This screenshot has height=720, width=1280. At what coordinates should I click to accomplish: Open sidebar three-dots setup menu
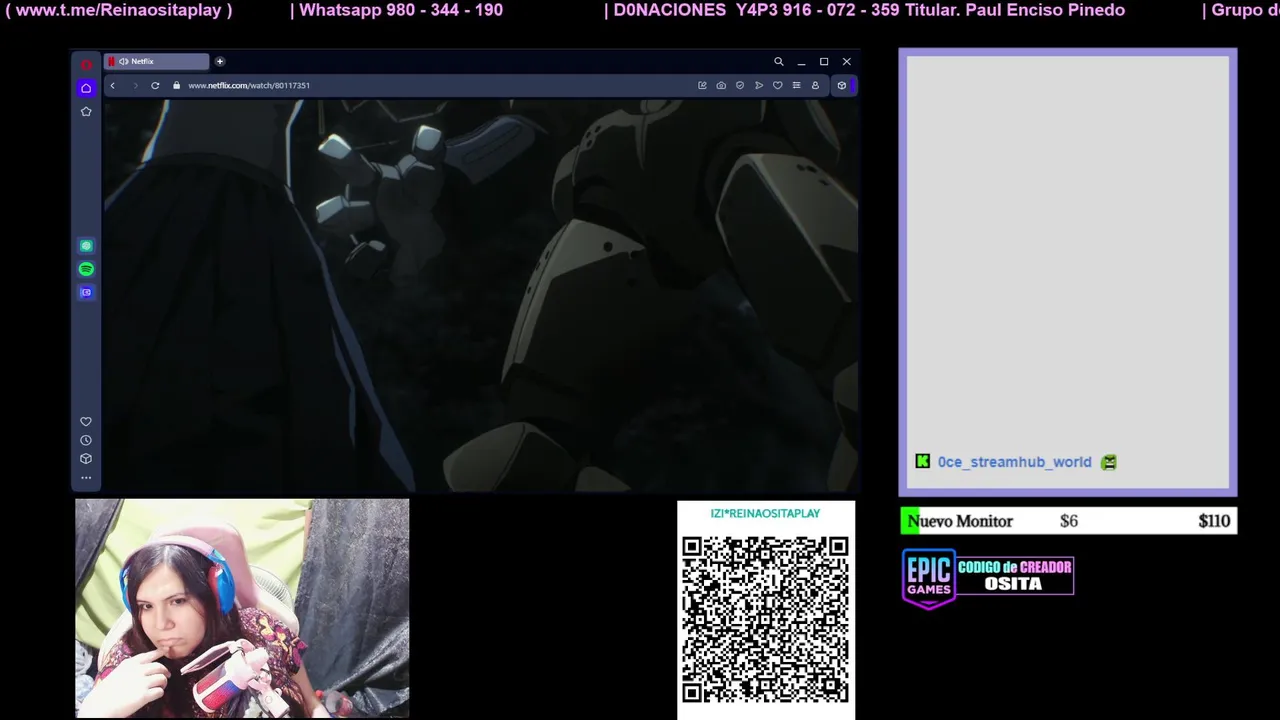86,478
